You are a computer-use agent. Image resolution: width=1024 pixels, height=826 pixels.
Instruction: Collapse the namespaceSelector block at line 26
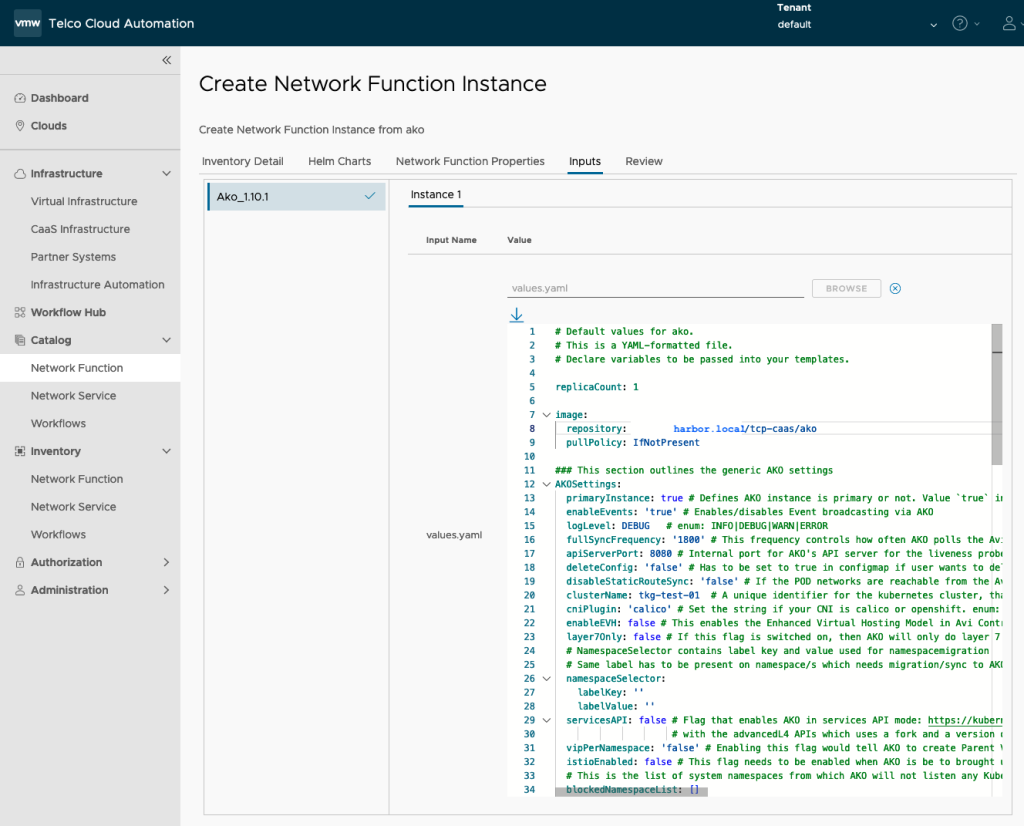tap(546, 678)
